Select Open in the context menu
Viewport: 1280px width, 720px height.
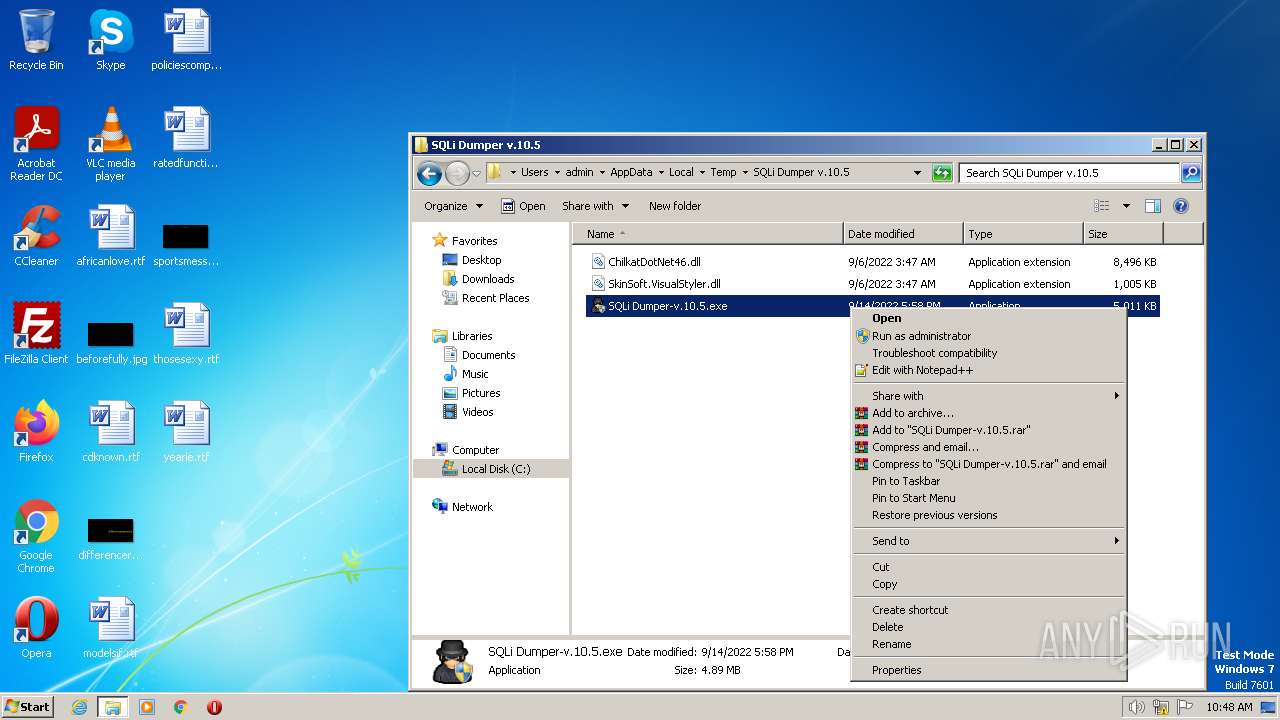pyautogui.click(x=988, y=319)
